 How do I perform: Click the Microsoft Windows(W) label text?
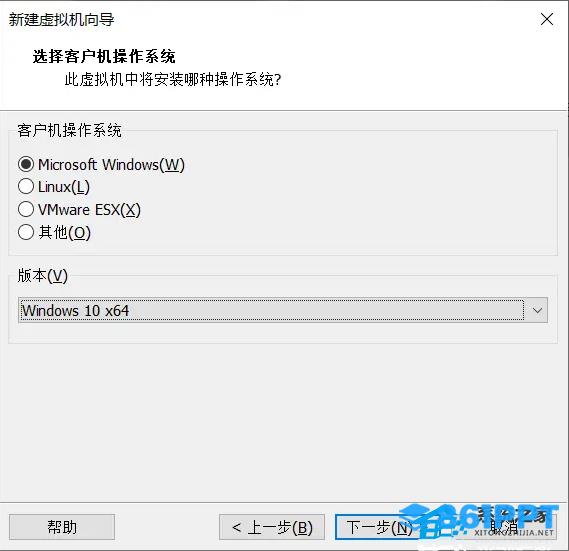point(111,165)
